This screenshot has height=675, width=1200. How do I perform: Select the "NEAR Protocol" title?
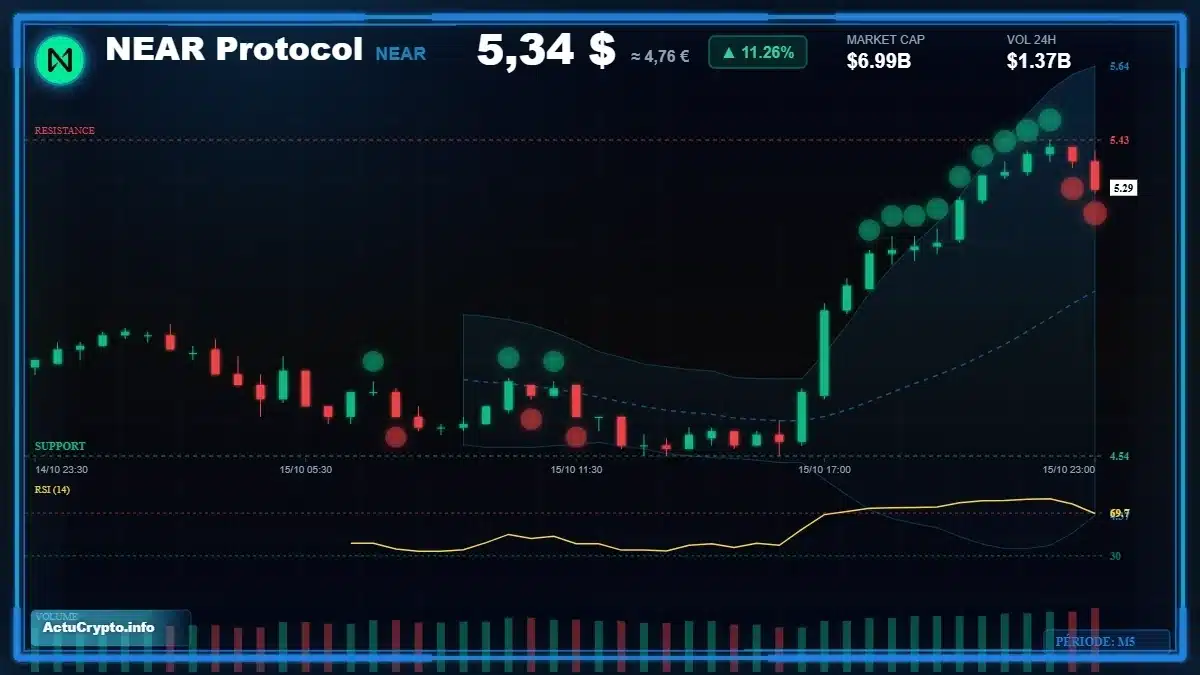click(234, 49)
